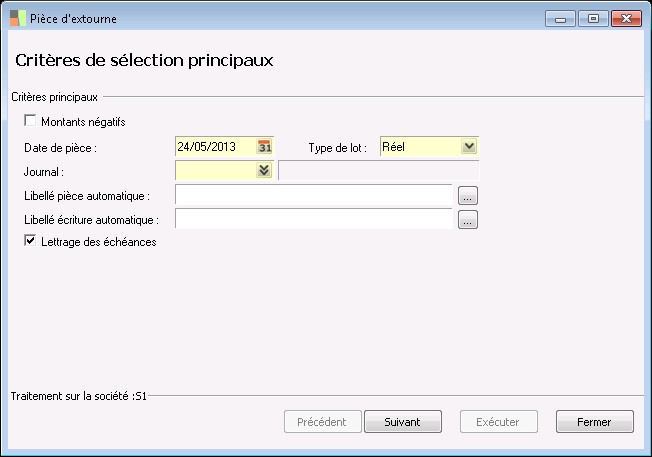Image resolution: width=652 pixels, height=457 pixels.
Task: Click the grey journal description field
Action: 378,171
